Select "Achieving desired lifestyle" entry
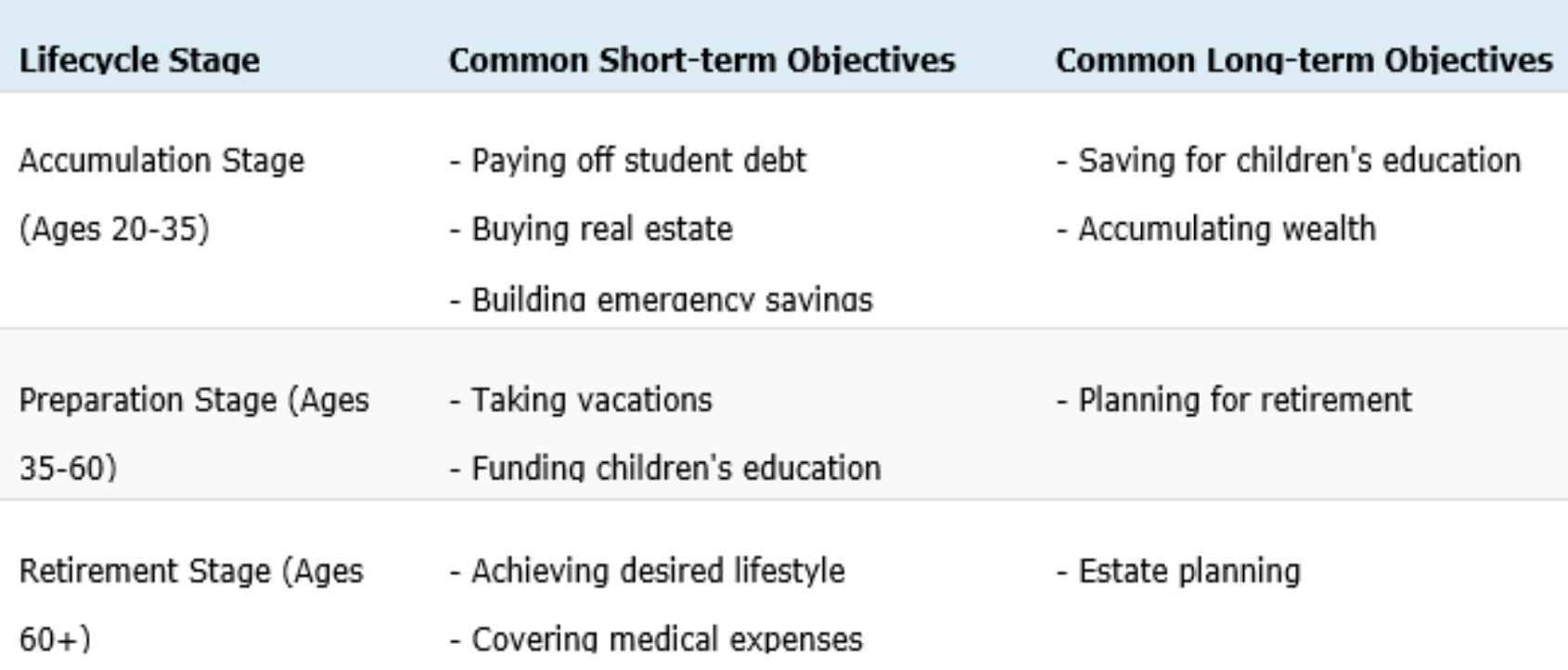1568x670 pixels. click(x=658, y=571)
